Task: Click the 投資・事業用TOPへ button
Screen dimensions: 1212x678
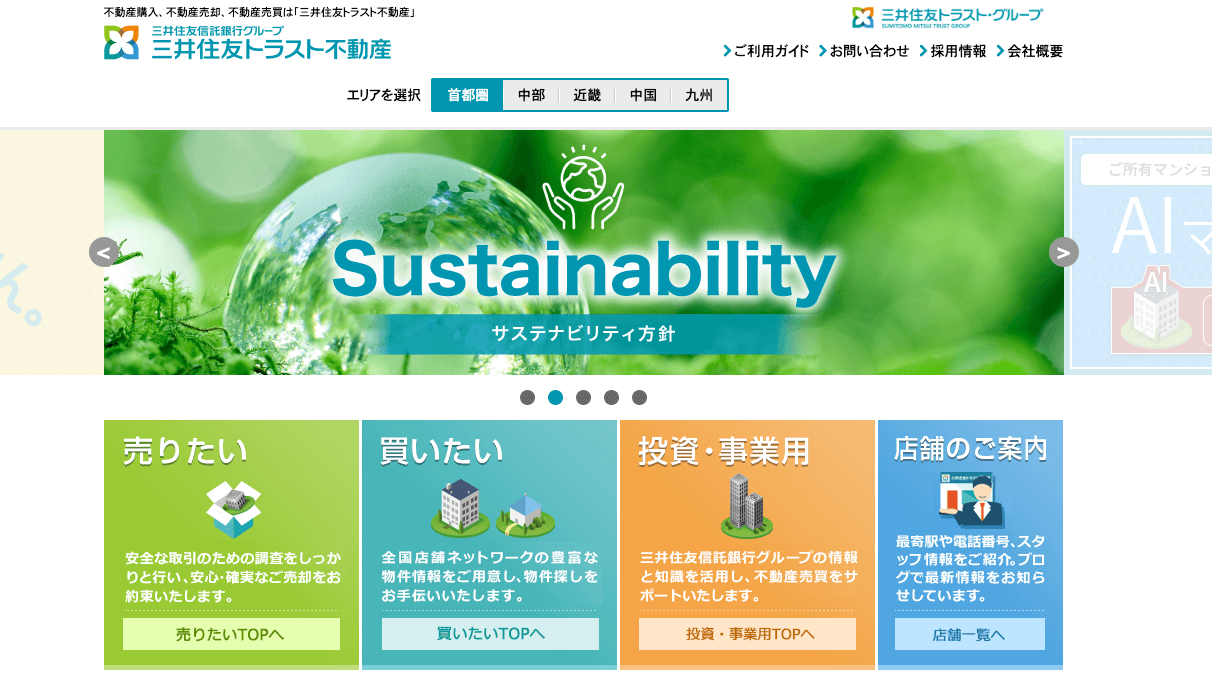Action: click(747, 634)
